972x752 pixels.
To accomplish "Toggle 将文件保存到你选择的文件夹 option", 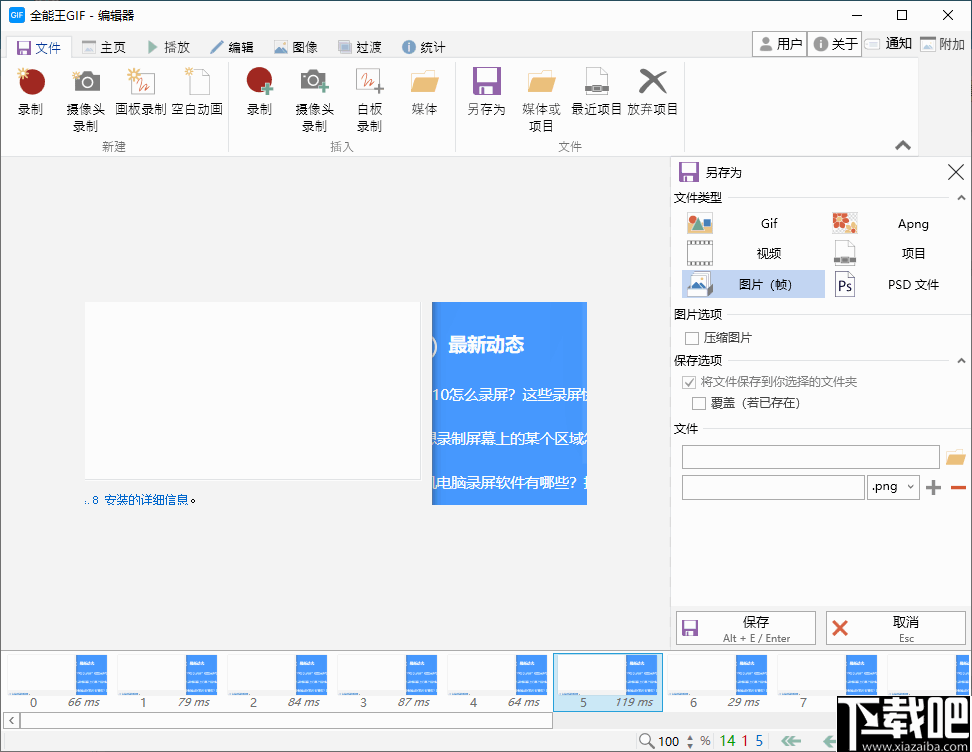I will point(690,382).
